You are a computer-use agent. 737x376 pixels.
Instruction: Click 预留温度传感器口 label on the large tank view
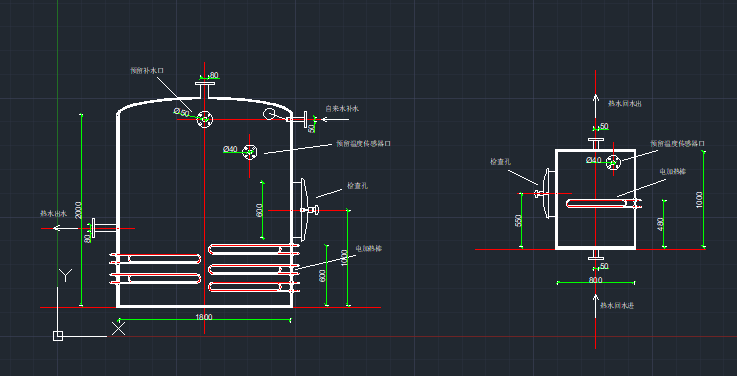tap(364, 144)
